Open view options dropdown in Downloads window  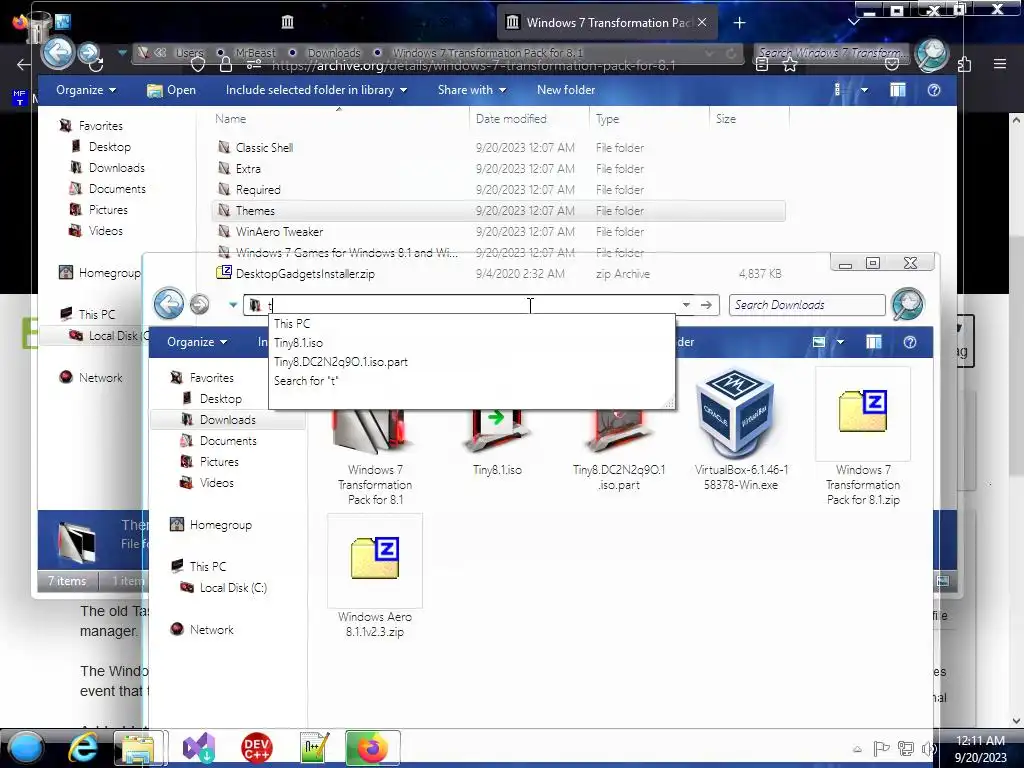click(840, 342)
